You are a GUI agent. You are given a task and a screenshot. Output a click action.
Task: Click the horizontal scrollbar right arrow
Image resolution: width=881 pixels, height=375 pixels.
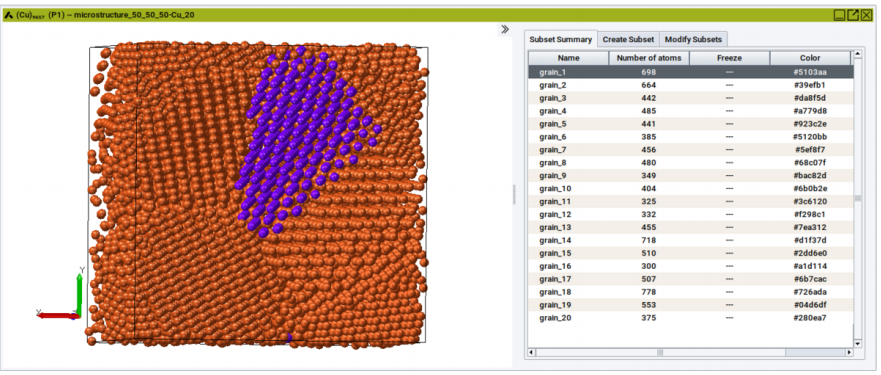coord(848,353)
